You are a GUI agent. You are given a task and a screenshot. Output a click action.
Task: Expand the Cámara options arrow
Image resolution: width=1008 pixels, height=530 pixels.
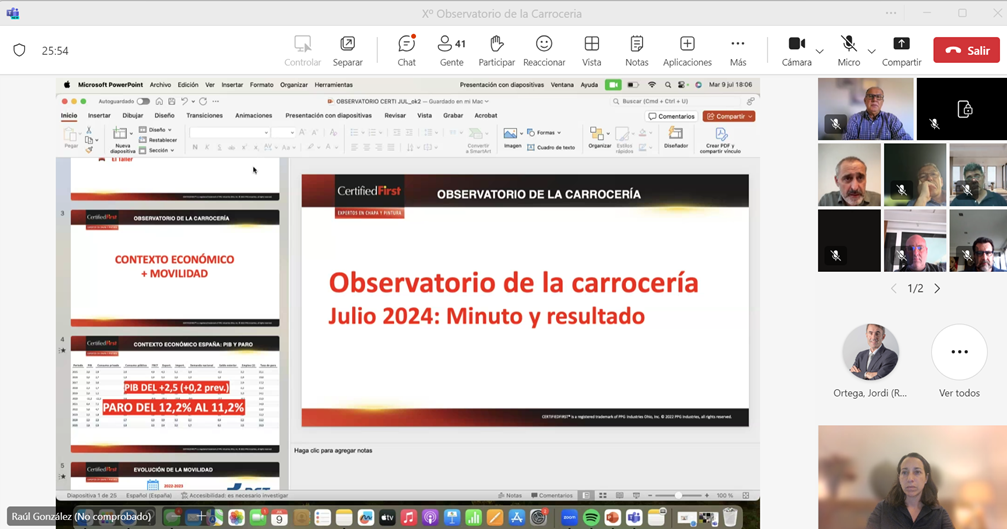[x=820, y=51]
